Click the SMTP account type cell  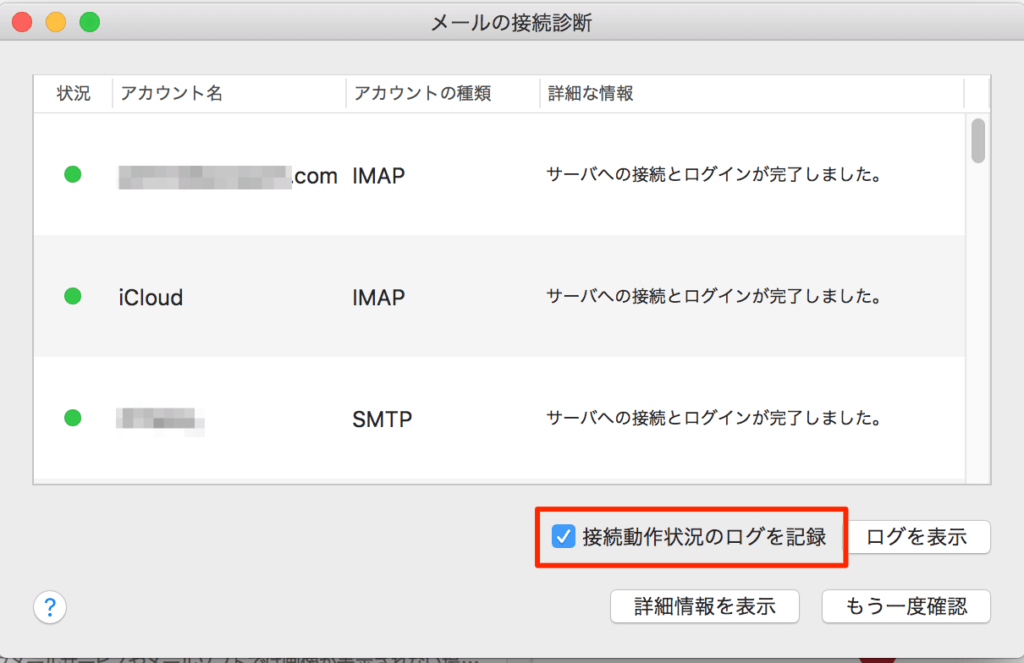point(382,419)
